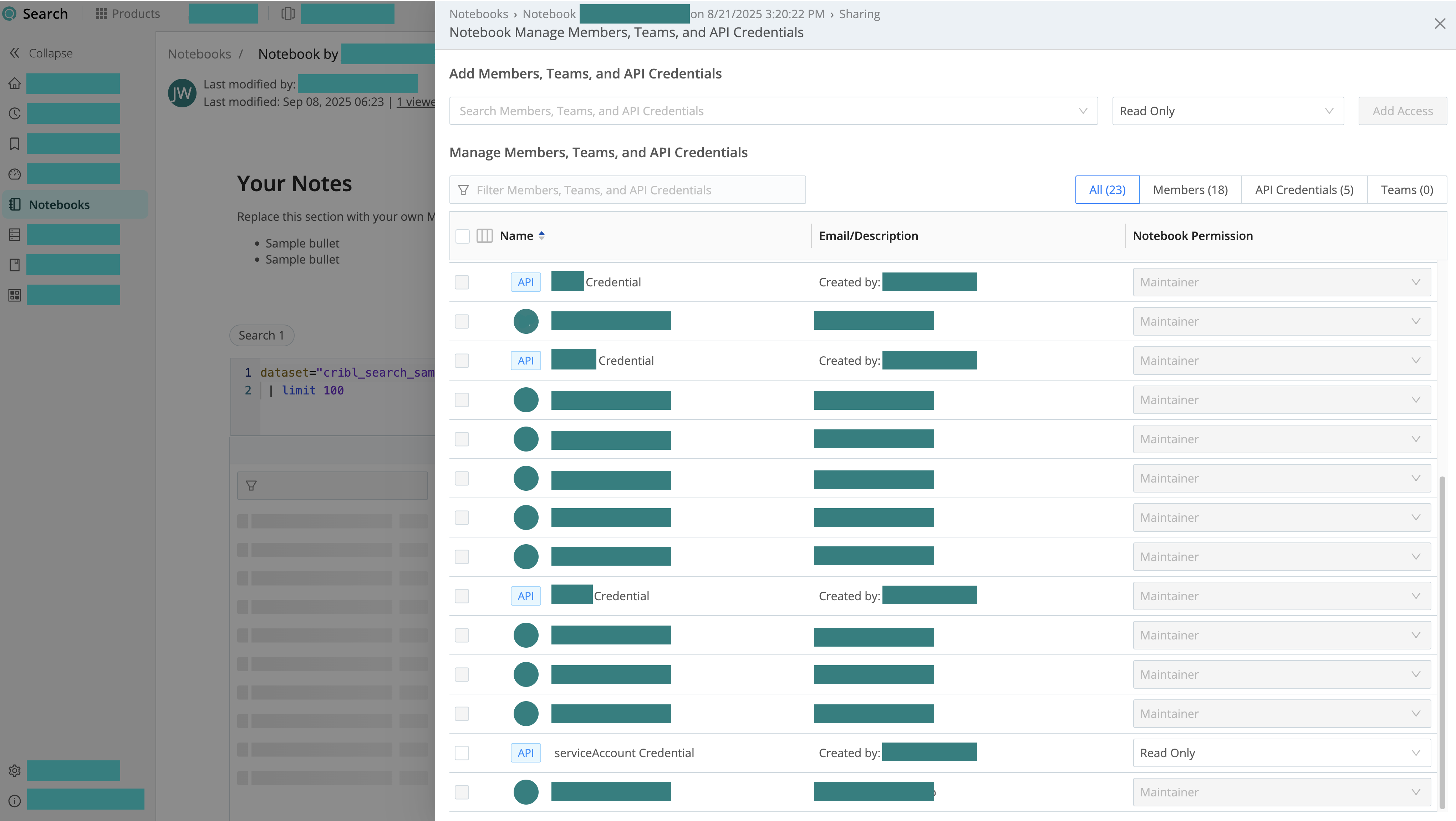Switch to the API Credentials (5) tab
The image size is (1456, 821).
[1304, 190]
